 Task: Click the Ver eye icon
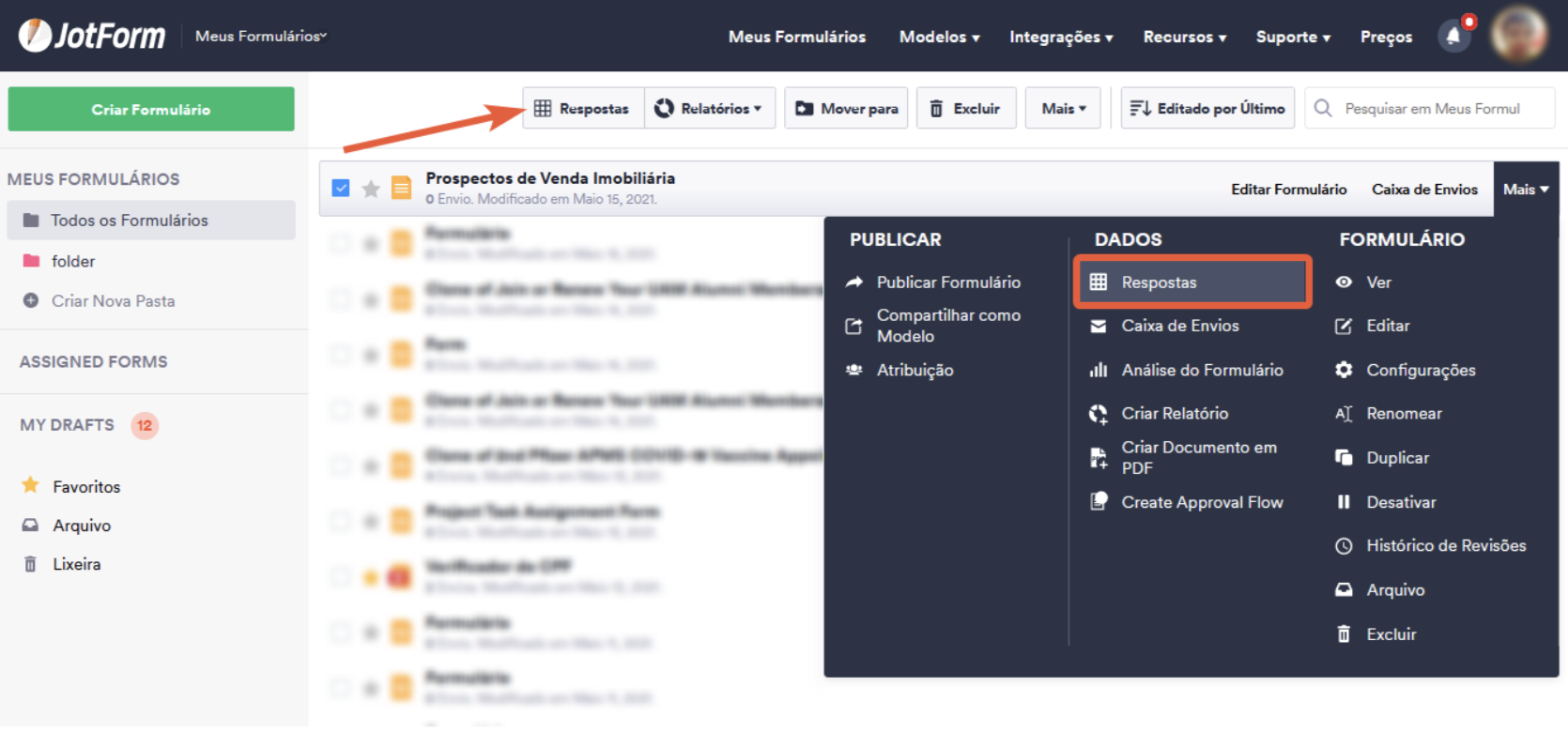(x=1344, y=282)
